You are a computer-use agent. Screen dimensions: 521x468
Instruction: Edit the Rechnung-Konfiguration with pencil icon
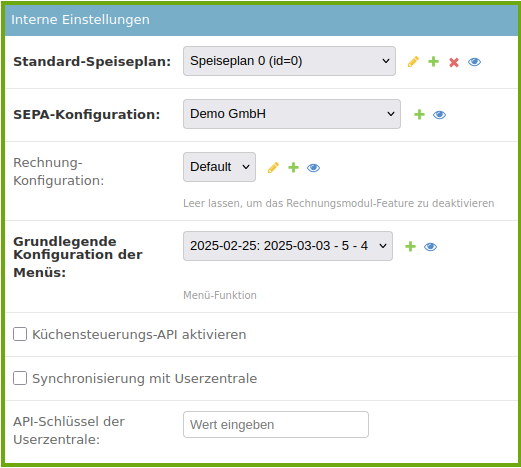273,168
